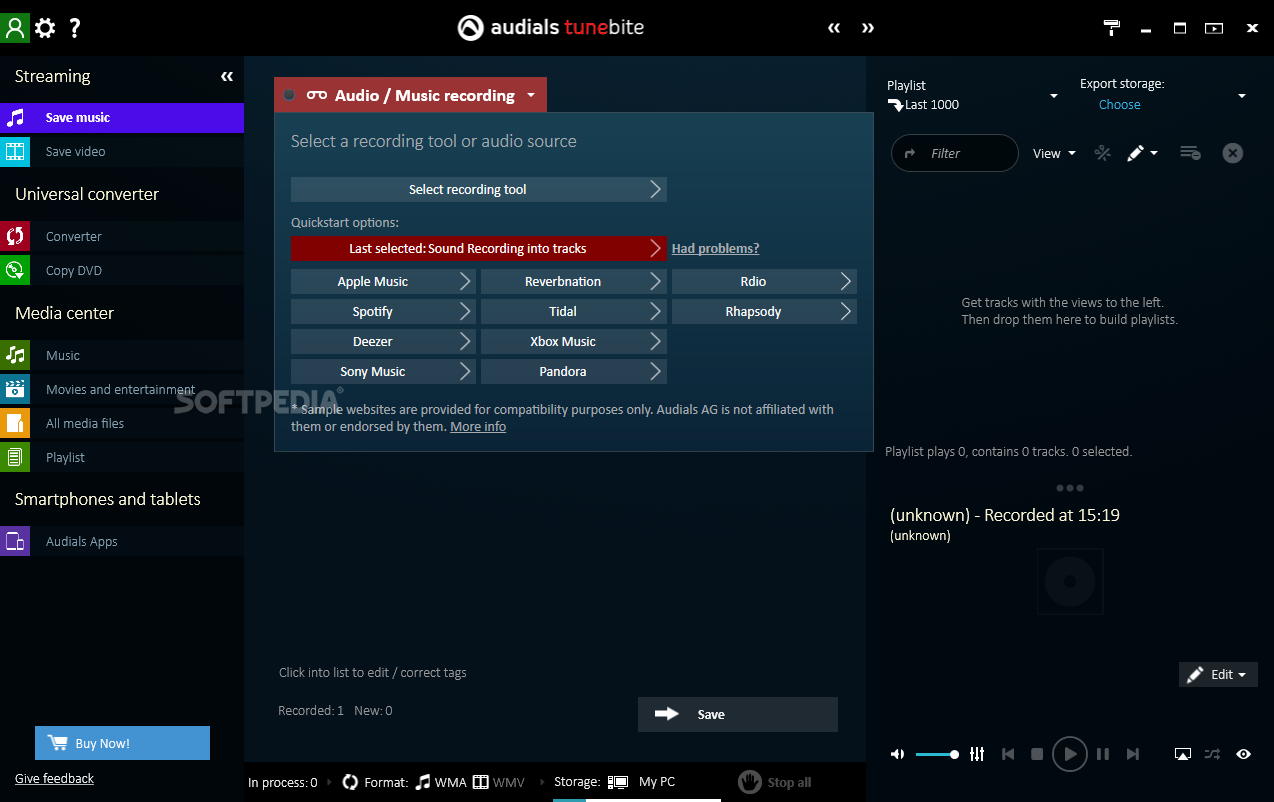Choose Tidal quickstart option
1274x802 pixels.
click(x=573, y=312)
